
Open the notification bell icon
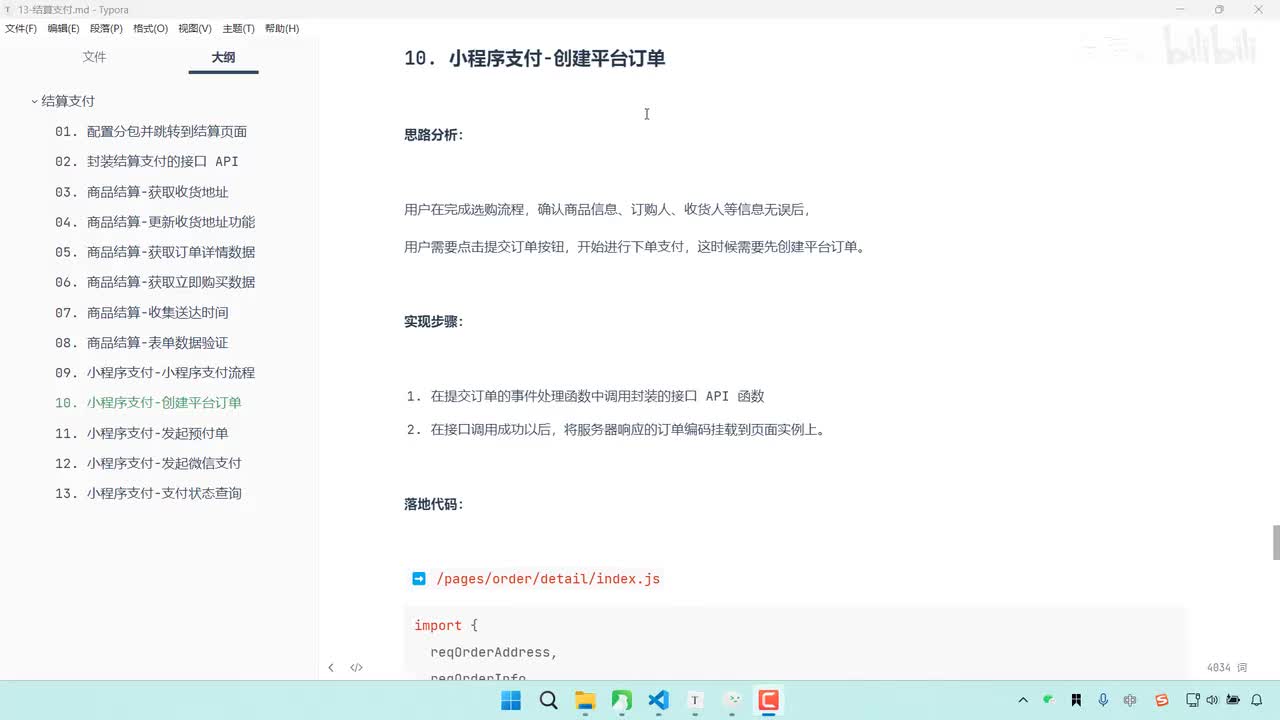point(1258,700)
